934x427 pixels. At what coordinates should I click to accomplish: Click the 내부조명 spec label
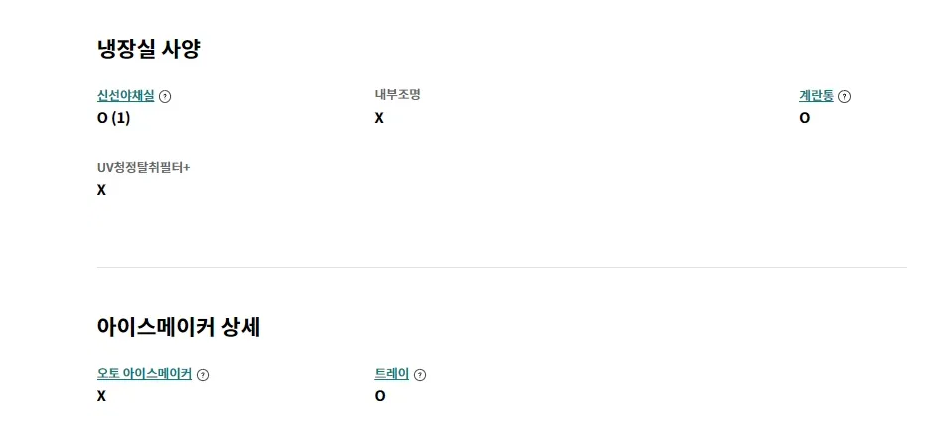coord(397,95)
